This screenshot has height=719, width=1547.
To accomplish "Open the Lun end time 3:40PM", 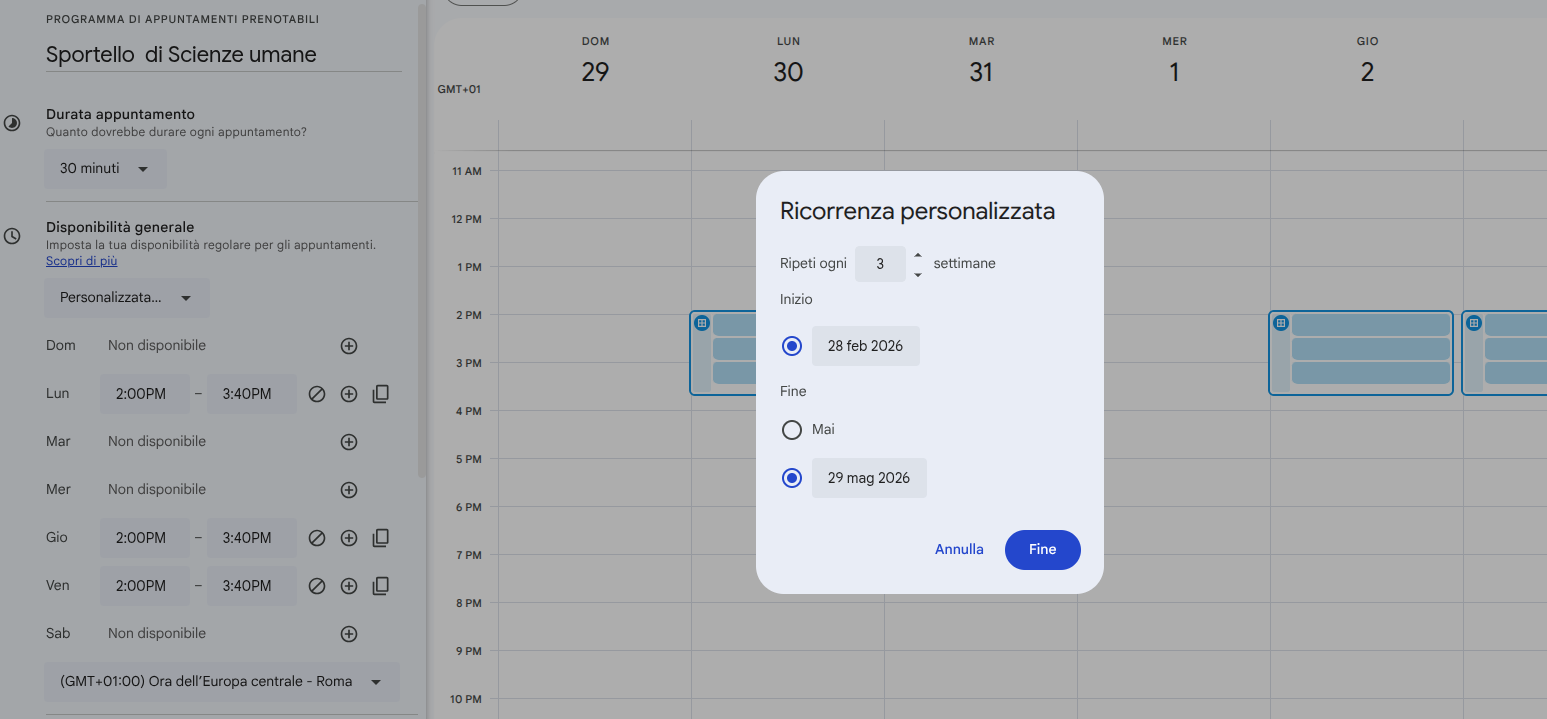I will click(x=252, y=394).
